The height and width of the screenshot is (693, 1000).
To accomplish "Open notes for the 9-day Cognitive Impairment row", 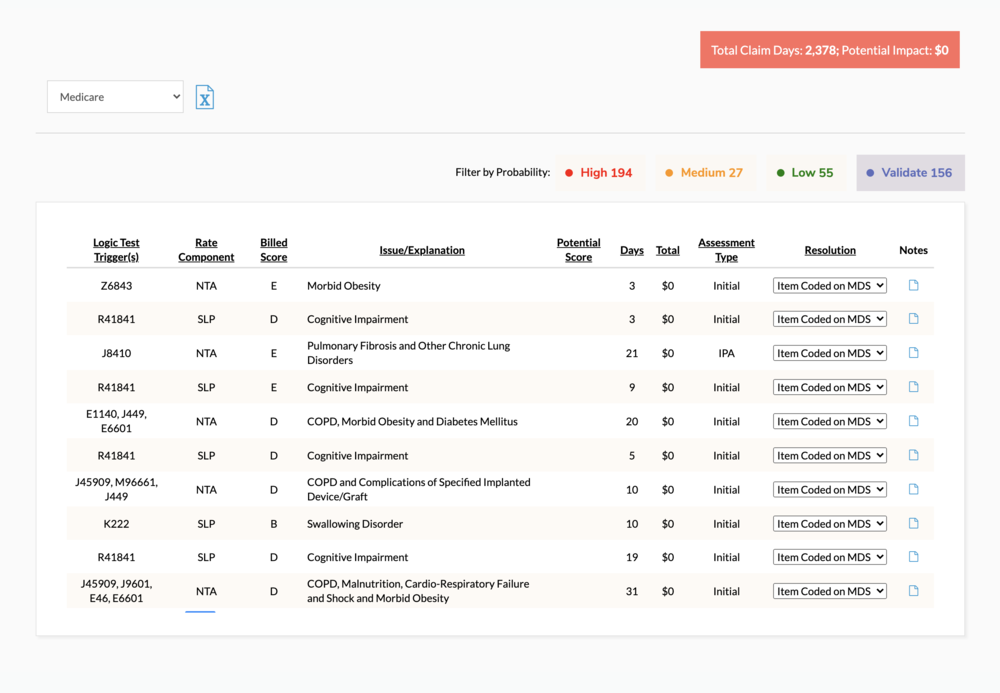I will (x=913, y=386).
